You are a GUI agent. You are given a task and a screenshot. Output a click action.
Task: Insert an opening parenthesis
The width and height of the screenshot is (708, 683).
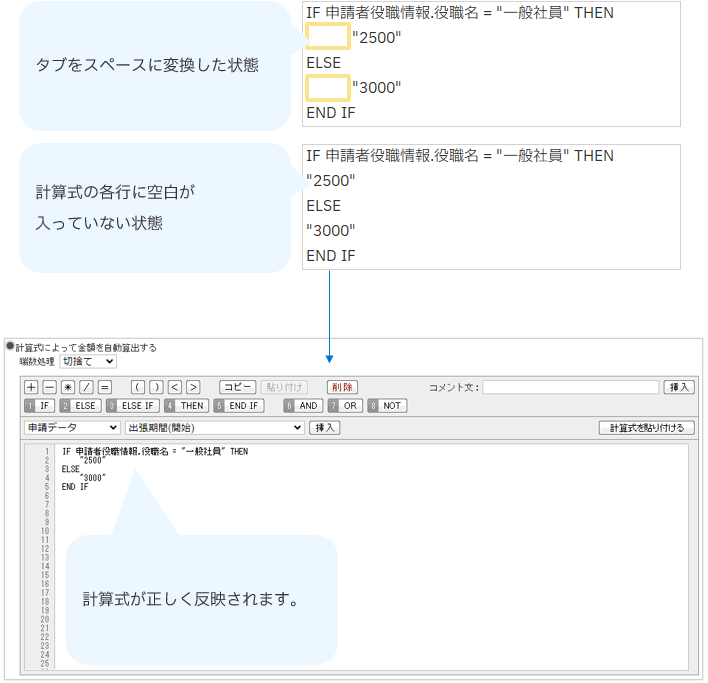tap(138, 387)
